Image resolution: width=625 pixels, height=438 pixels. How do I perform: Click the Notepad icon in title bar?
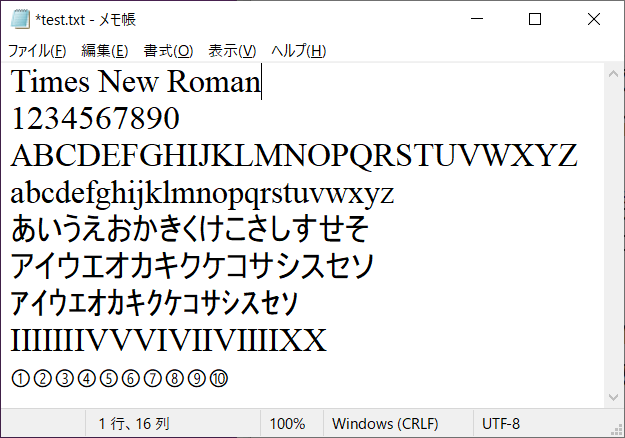pyautogui.click(x=20, y=19)
